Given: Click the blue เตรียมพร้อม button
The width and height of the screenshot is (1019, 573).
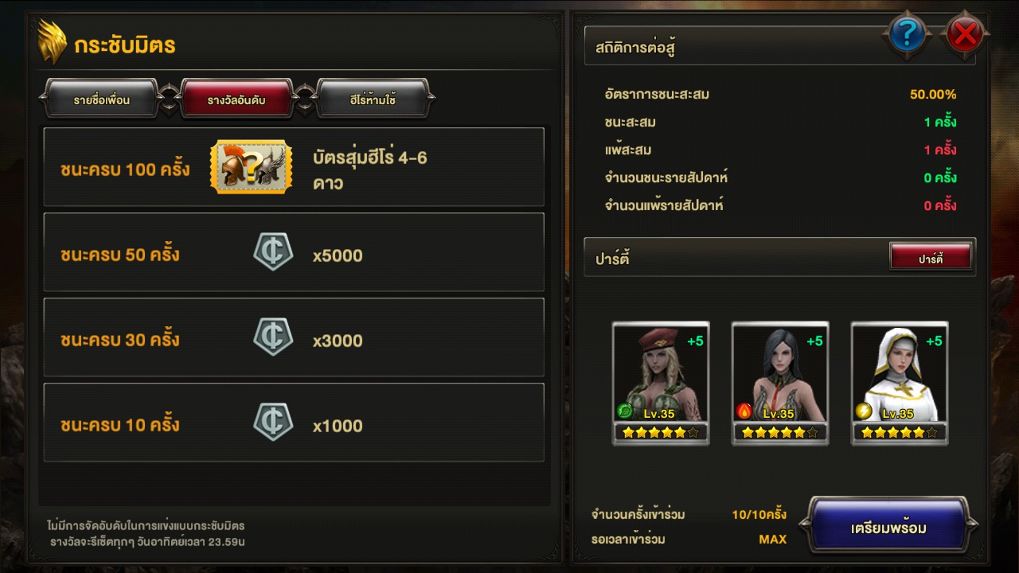Looking at the screenshot, I should 888,528.
